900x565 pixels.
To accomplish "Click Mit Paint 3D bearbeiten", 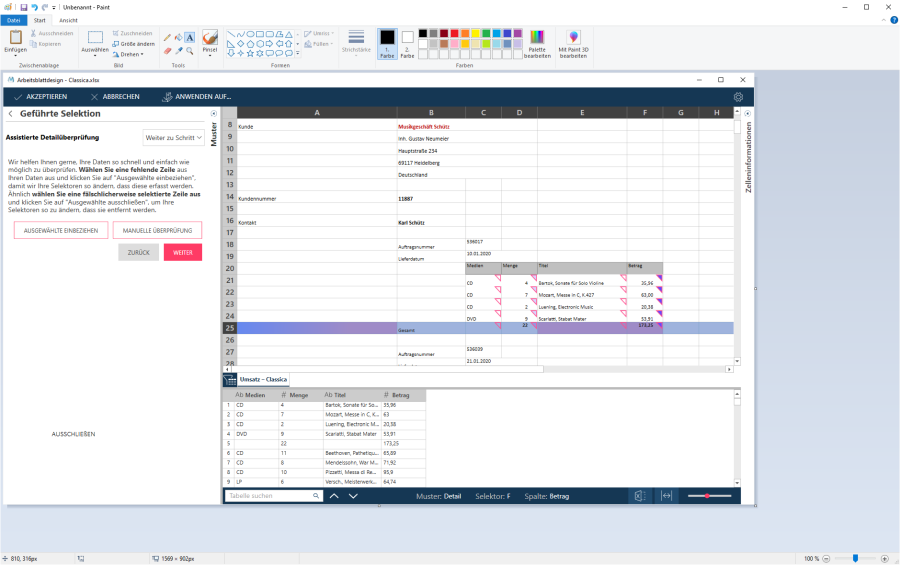I will click(573, 44).
